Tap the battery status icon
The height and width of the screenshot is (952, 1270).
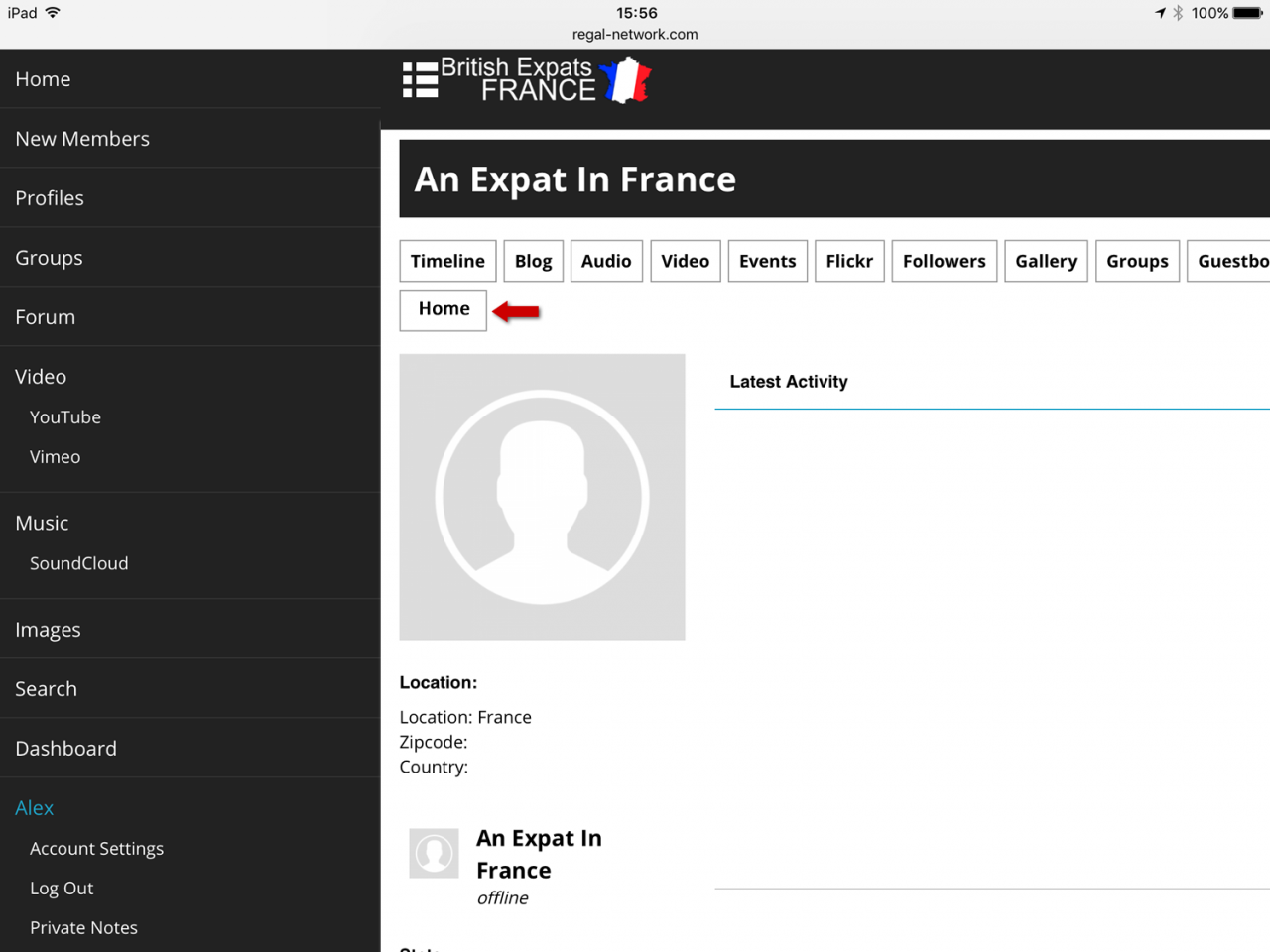tap(1247, 13)
